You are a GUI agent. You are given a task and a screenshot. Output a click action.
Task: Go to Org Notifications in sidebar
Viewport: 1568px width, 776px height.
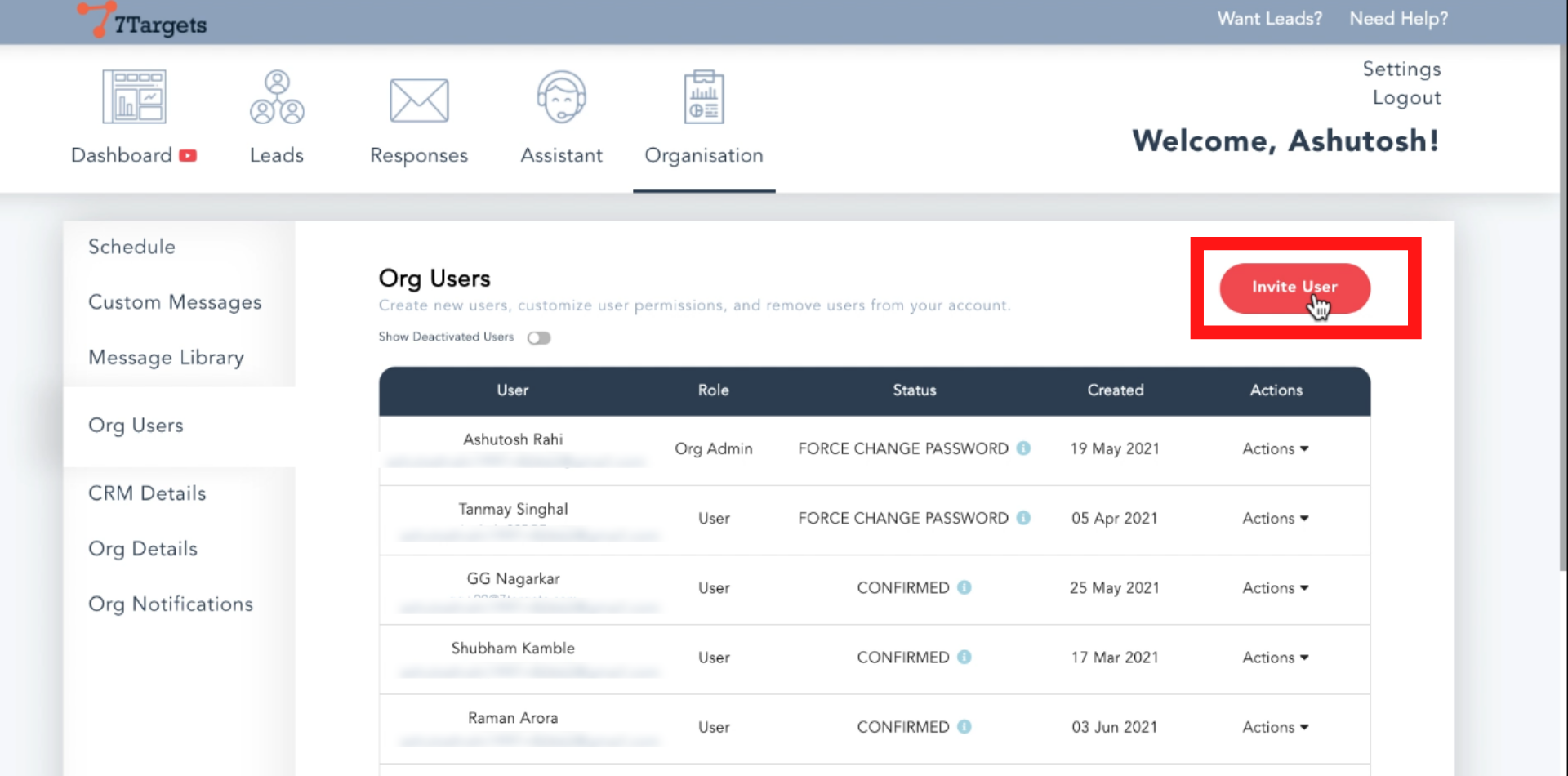[171, 604]
